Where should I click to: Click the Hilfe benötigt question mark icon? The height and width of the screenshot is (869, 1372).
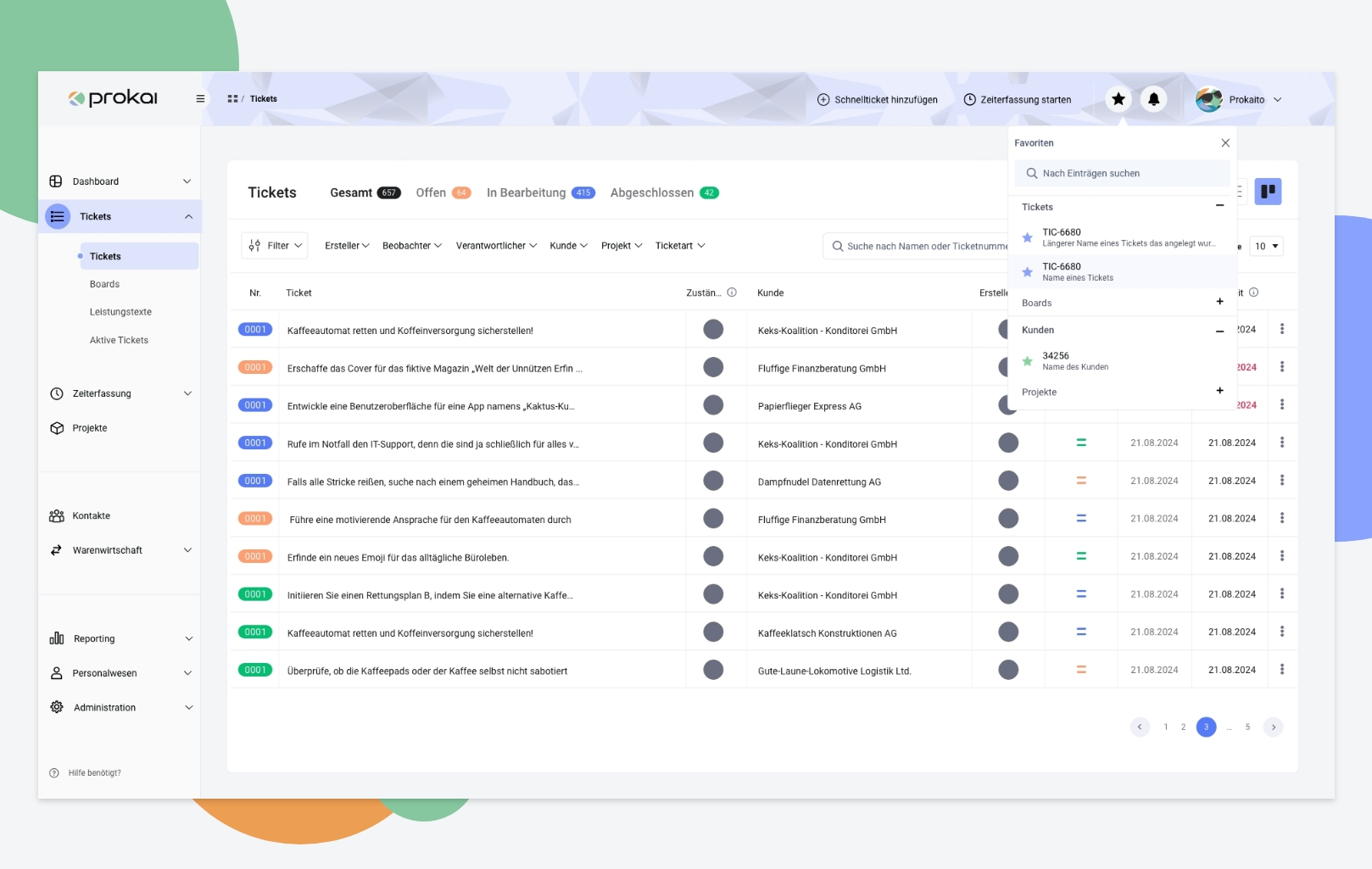coord(54,773)
